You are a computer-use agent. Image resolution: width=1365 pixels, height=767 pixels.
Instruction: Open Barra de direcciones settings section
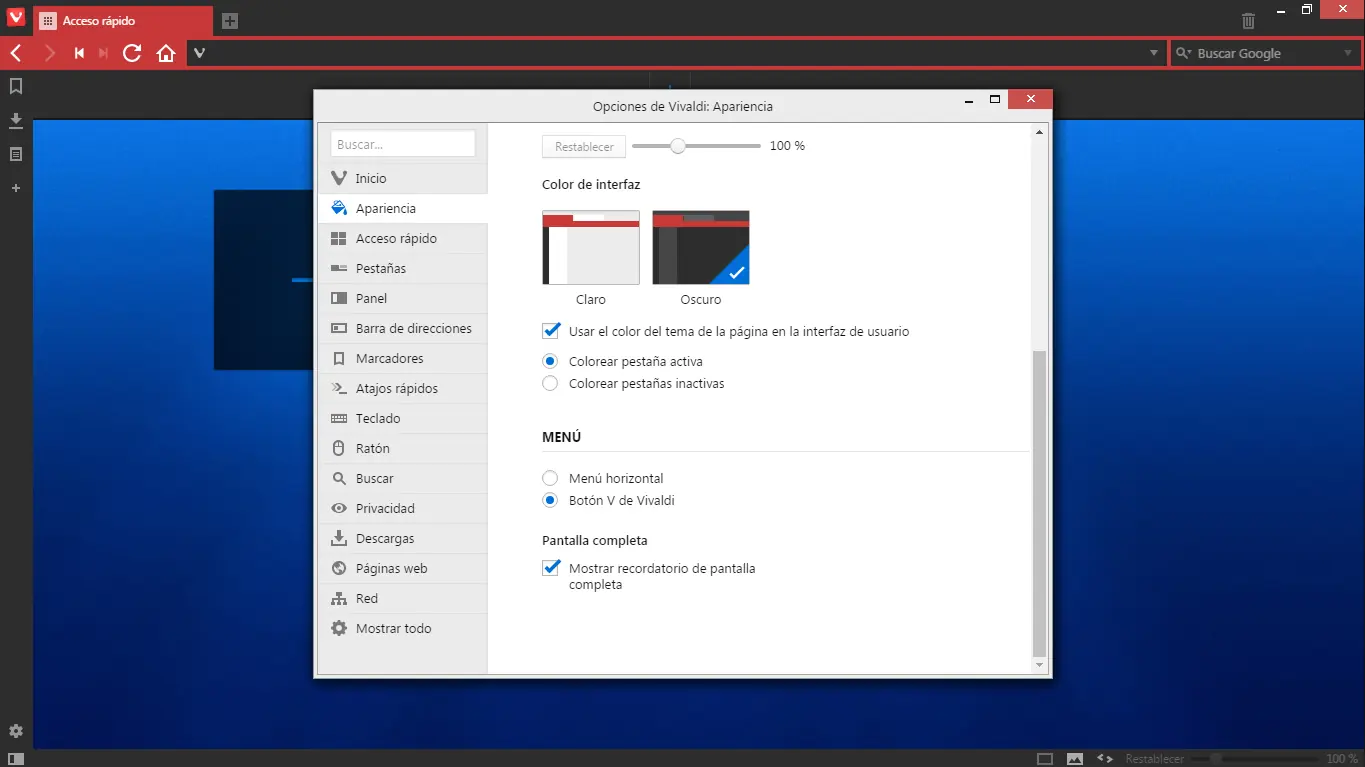[402, 328]
